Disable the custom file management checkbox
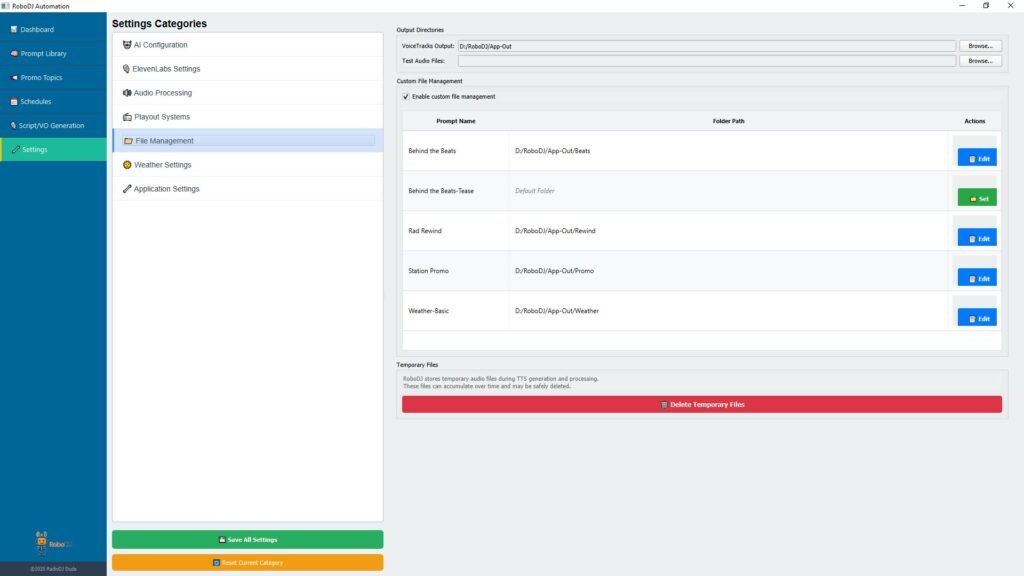Viewport: 1024px width, 576px height. pyautogui.click(x=405, y=97)
